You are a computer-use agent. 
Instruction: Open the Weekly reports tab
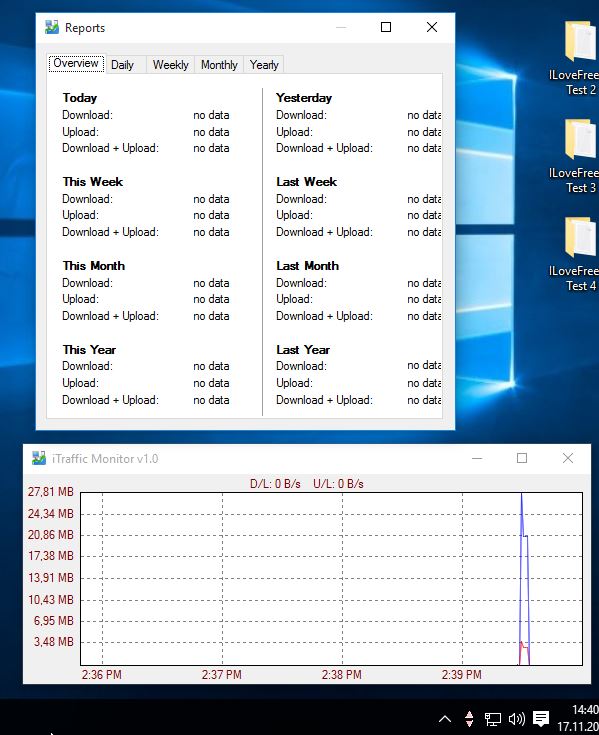[171, 65]
